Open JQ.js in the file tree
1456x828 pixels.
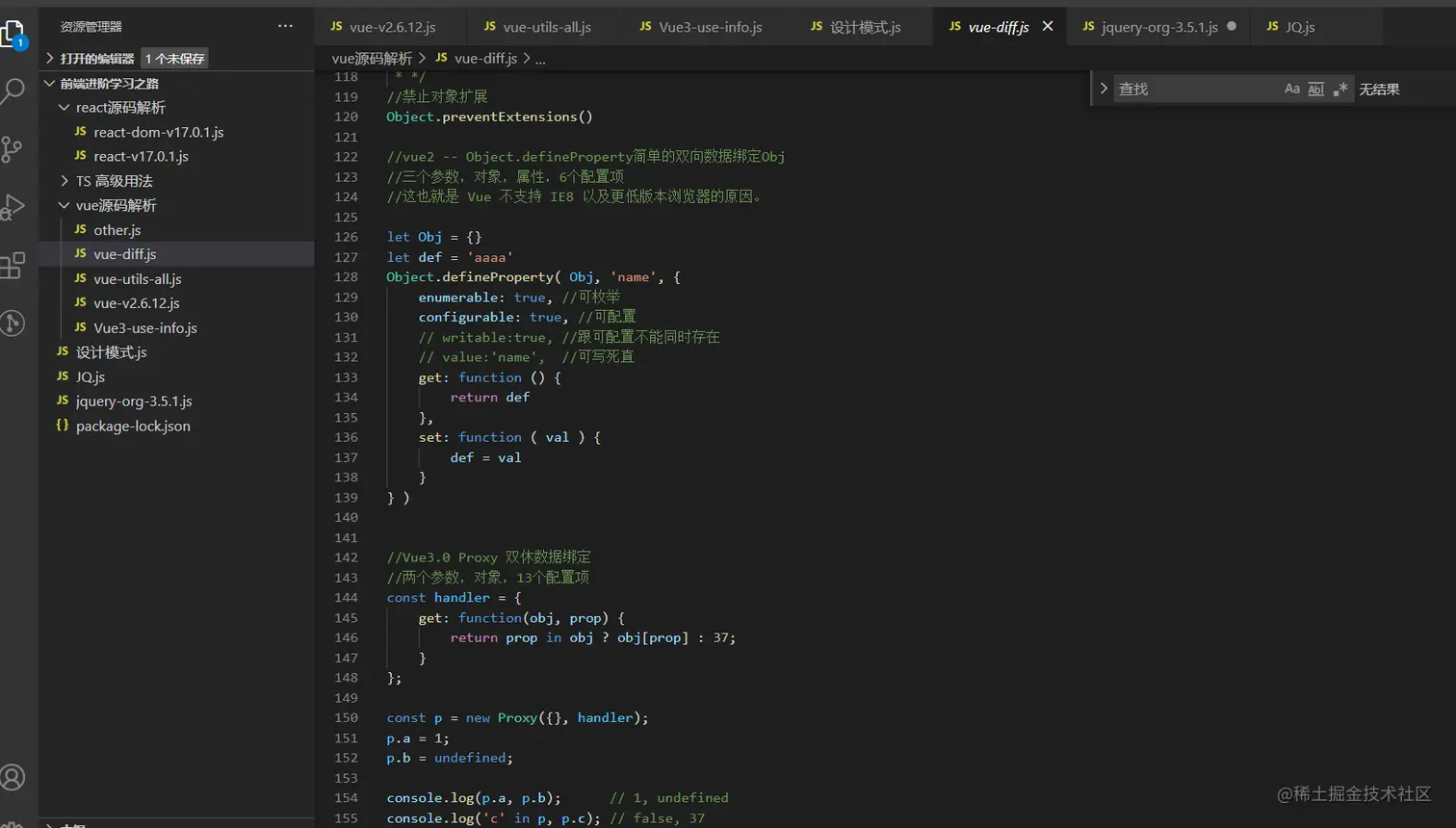pyautogui.click(x=90, y=377)
